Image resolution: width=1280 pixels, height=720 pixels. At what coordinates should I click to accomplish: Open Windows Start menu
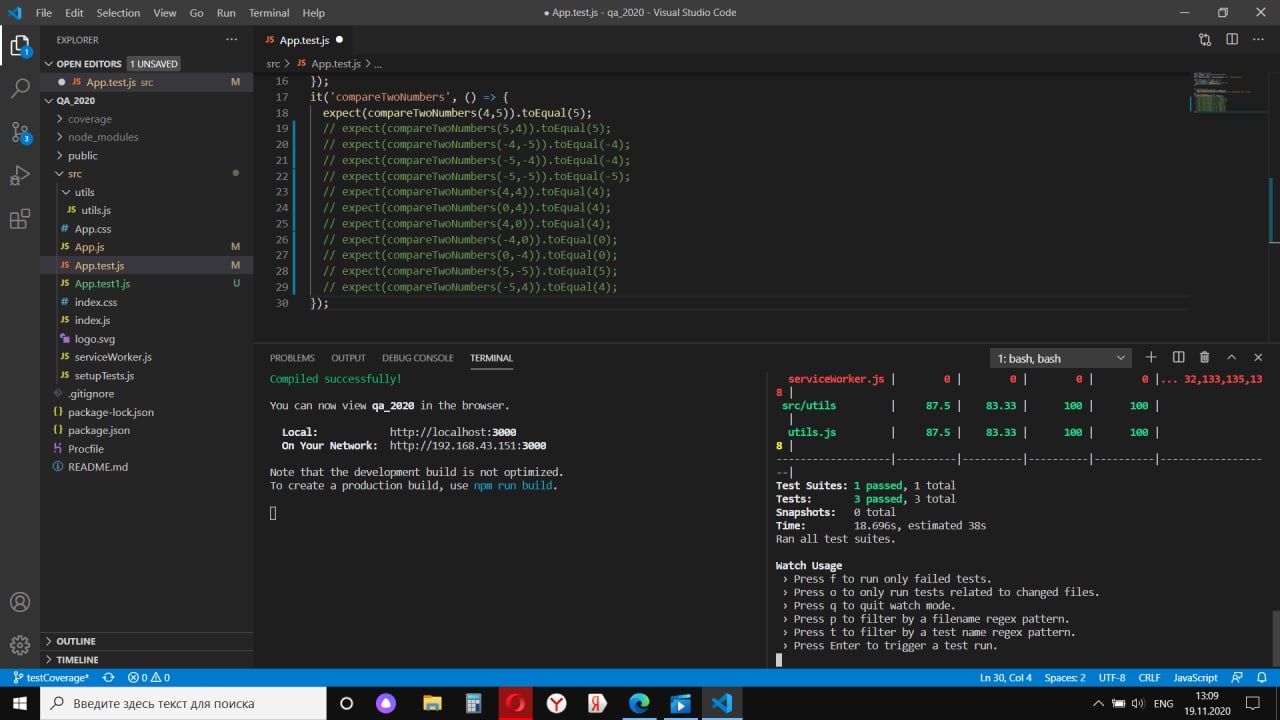coord(20,703)
